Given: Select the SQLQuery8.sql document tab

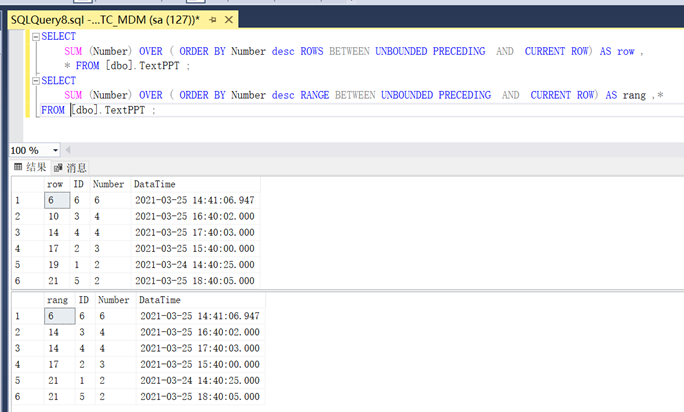Looking at the screenshot, I should pos(123,20).
